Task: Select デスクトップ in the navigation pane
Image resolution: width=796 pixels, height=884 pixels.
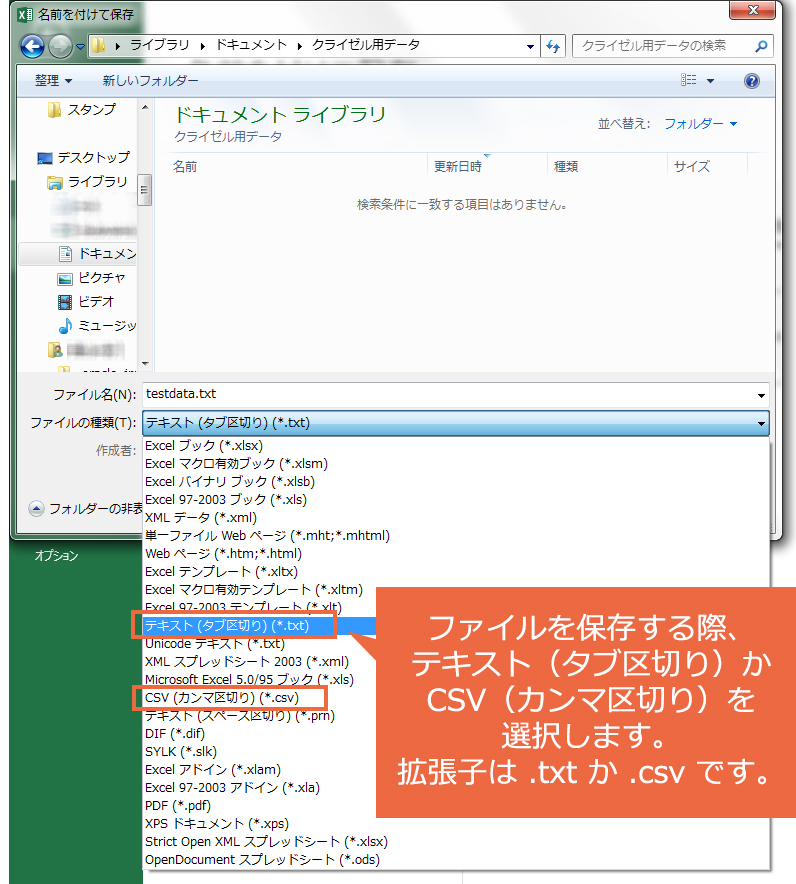Action: click(83, 157)
